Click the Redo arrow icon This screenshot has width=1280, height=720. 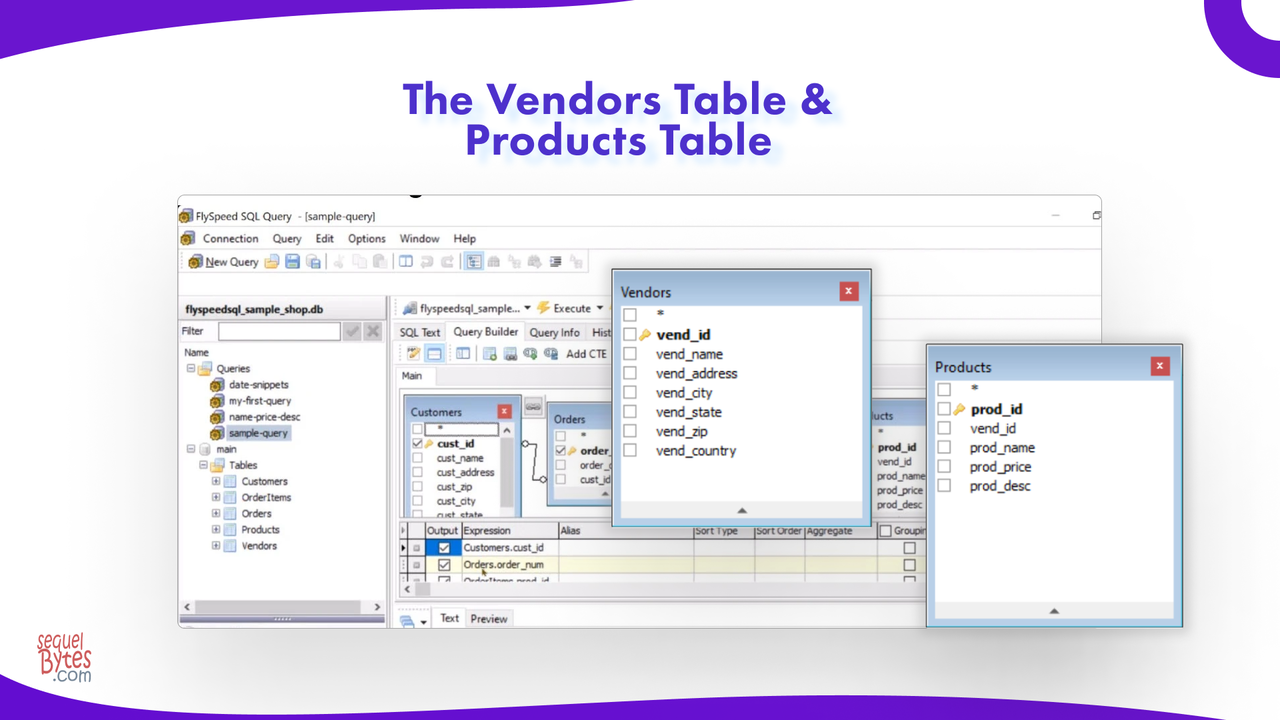click(447, 262)
